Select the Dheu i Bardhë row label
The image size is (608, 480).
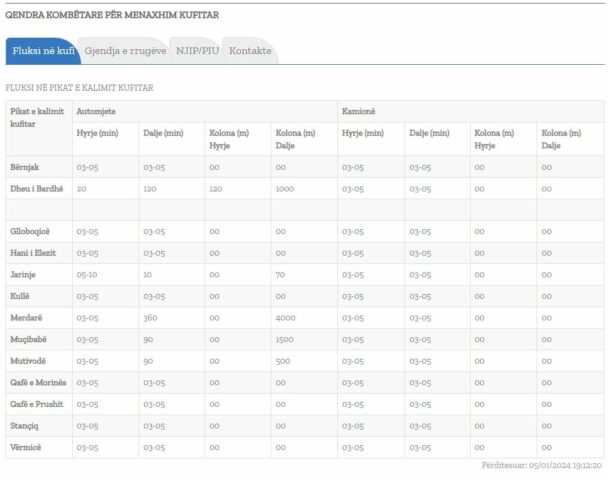click(x=37, y=188)
